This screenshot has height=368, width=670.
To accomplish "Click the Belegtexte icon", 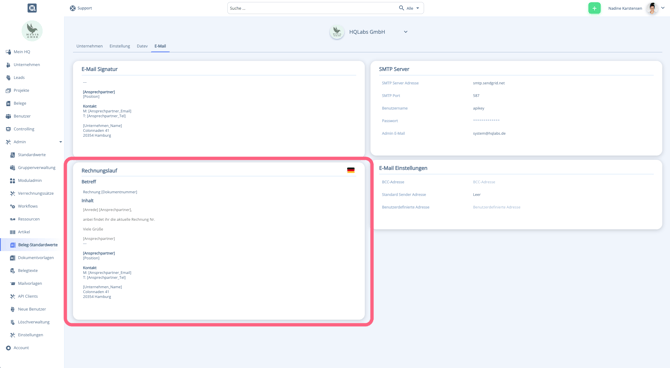I will pyautogui.click(x=12, y=271).
